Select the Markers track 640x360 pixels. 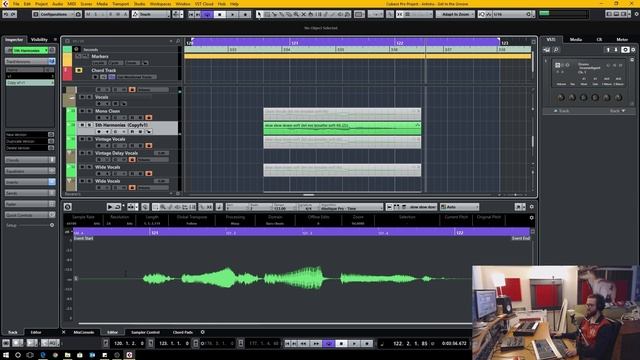coord(100,56)
